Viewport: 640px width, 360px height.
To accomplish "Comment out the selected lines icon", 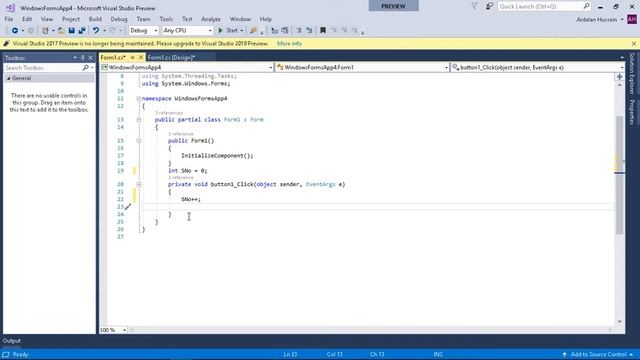I will 299,31.
